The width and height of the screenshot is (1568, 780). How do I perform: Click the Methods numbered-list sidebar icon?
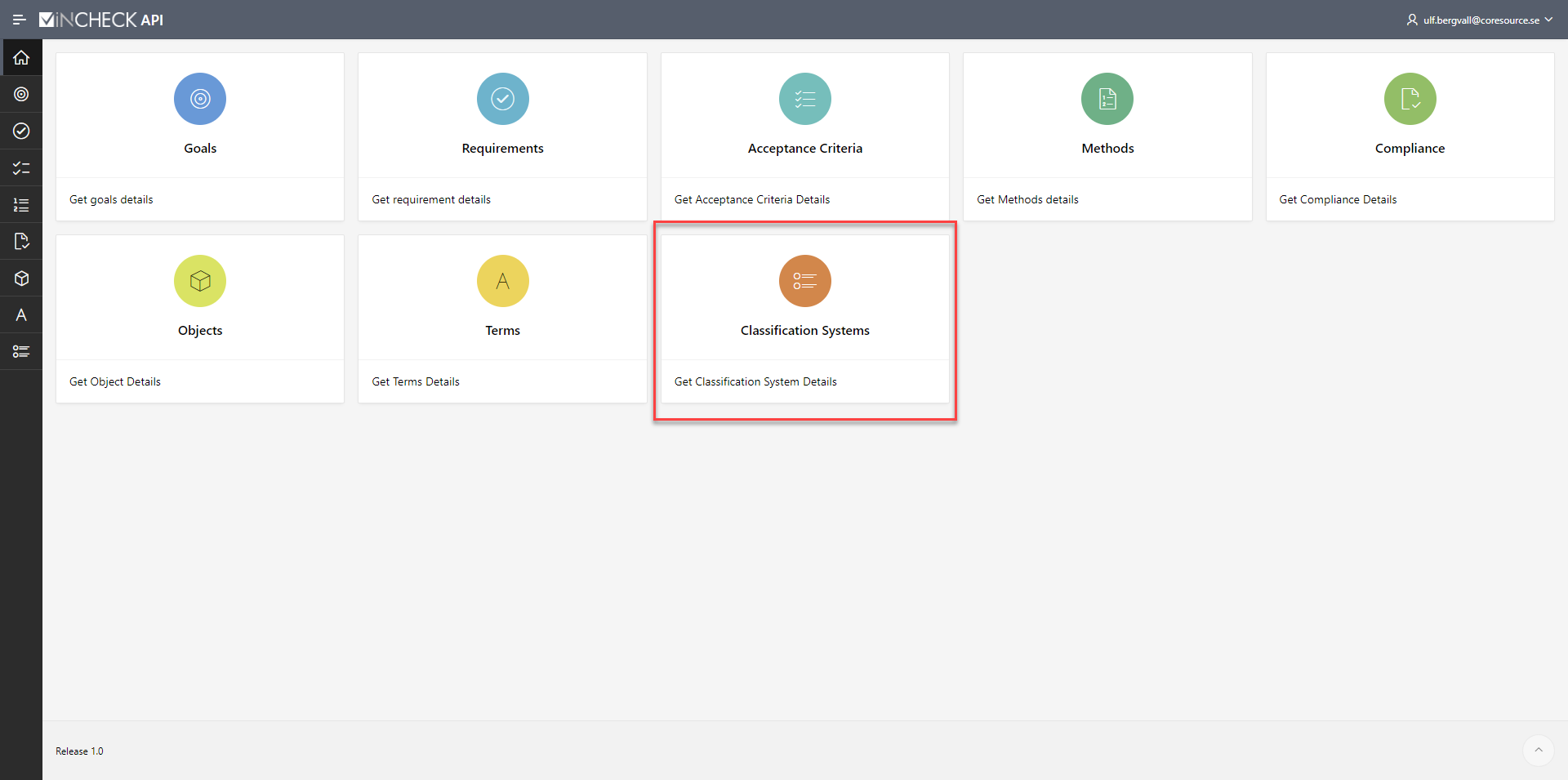pyautogui.click(x=21, y=205)
